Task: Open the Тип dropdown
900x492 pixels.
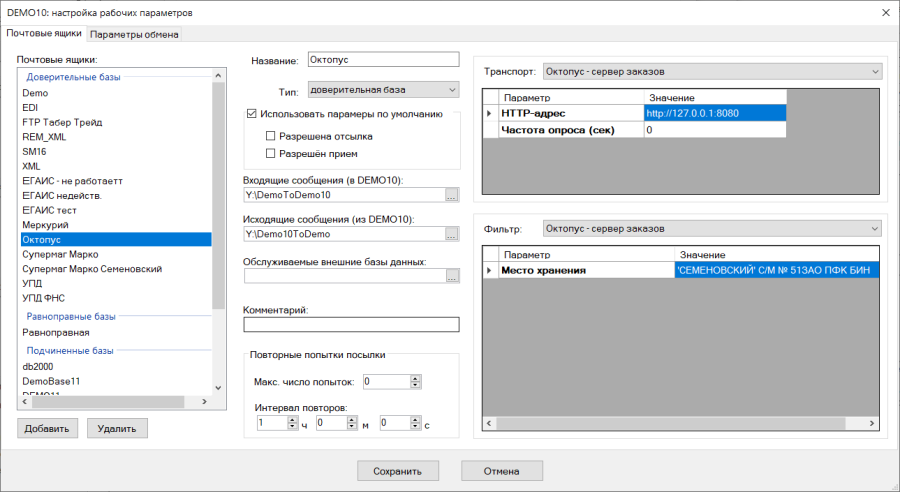Action: click(x=383, y=90)
